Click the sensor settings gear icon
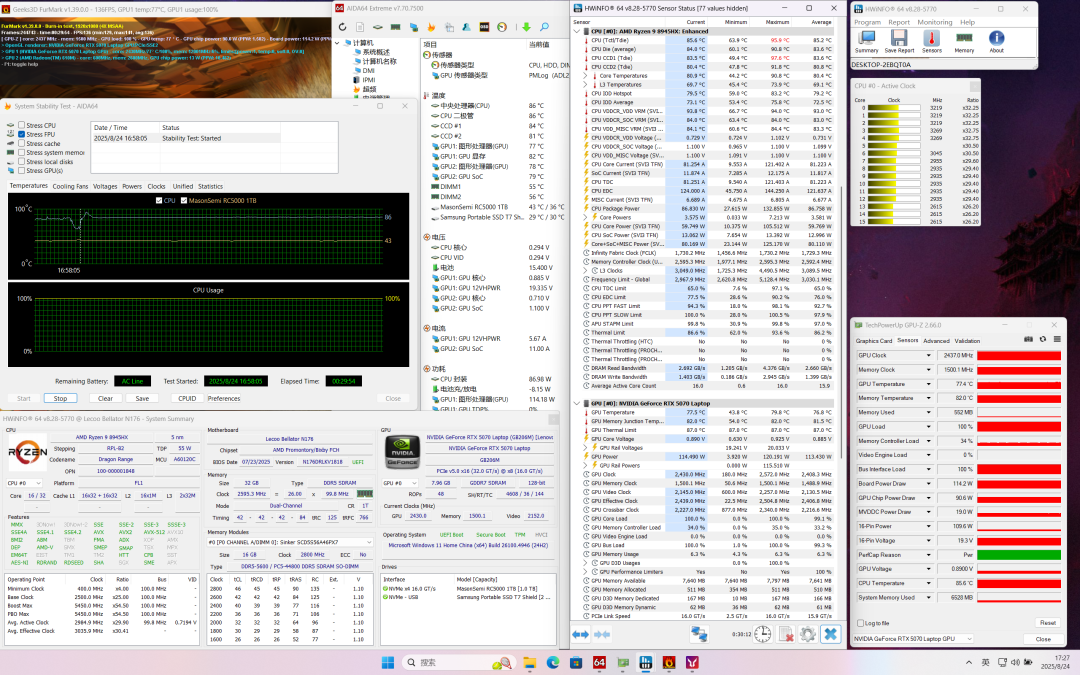This screenshot has width=1080, height=675. tap(808, 634)
